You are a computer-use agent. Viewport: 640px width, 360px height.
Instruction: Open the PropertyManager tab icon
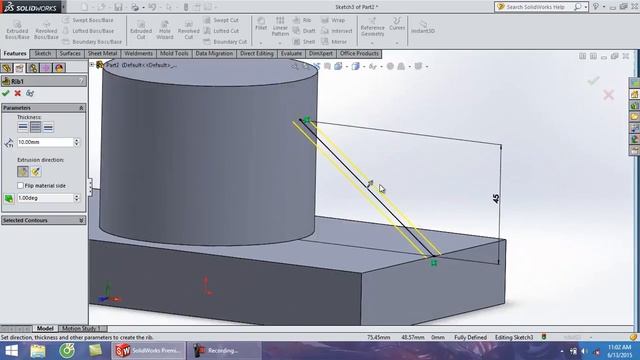tap(20, 68)
